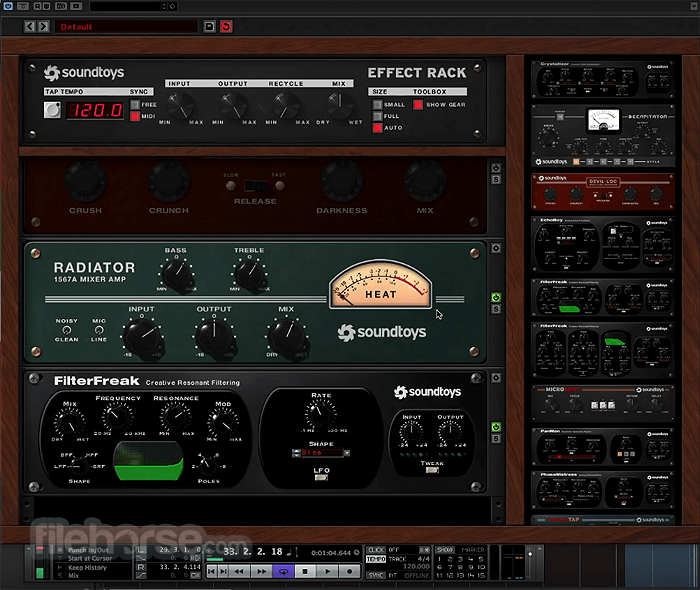Click the 120.0 tempo display
Image resolution: width=700 pixels, height=590 pixels.
96,110
